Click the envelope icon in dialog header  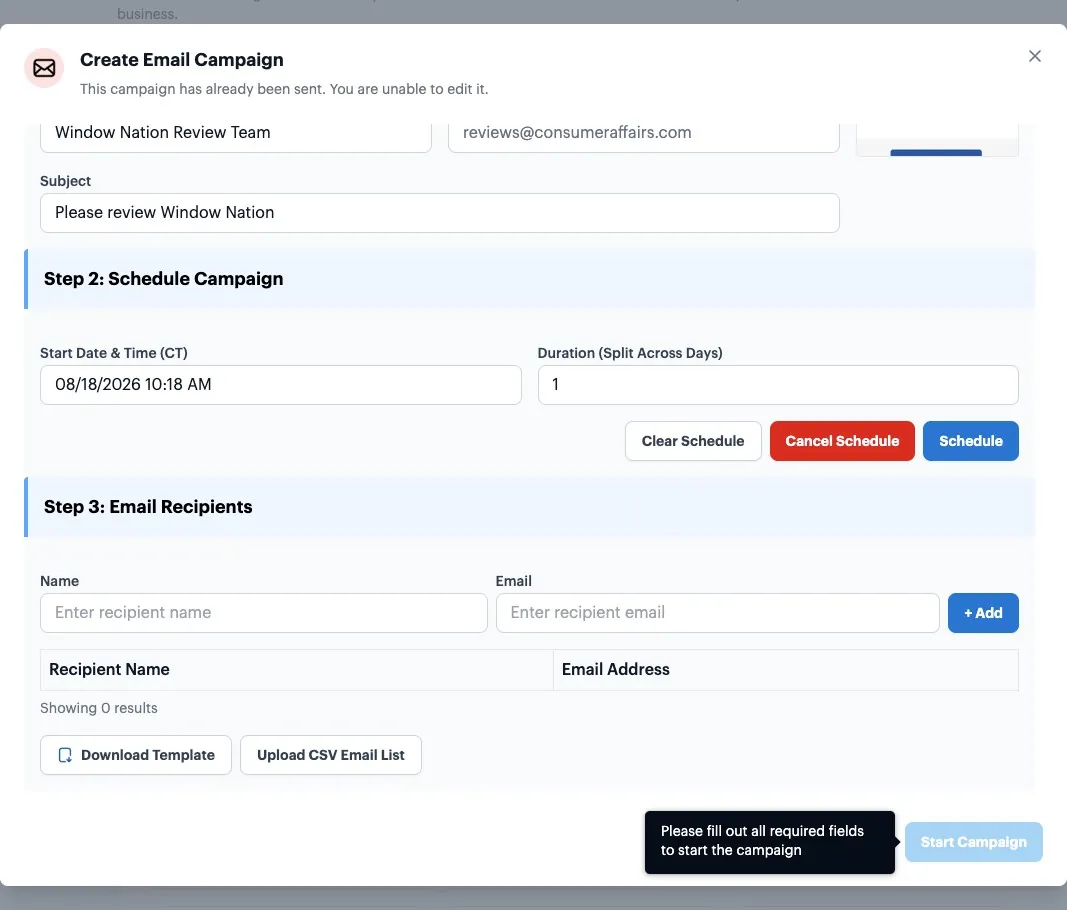(44, 68)
